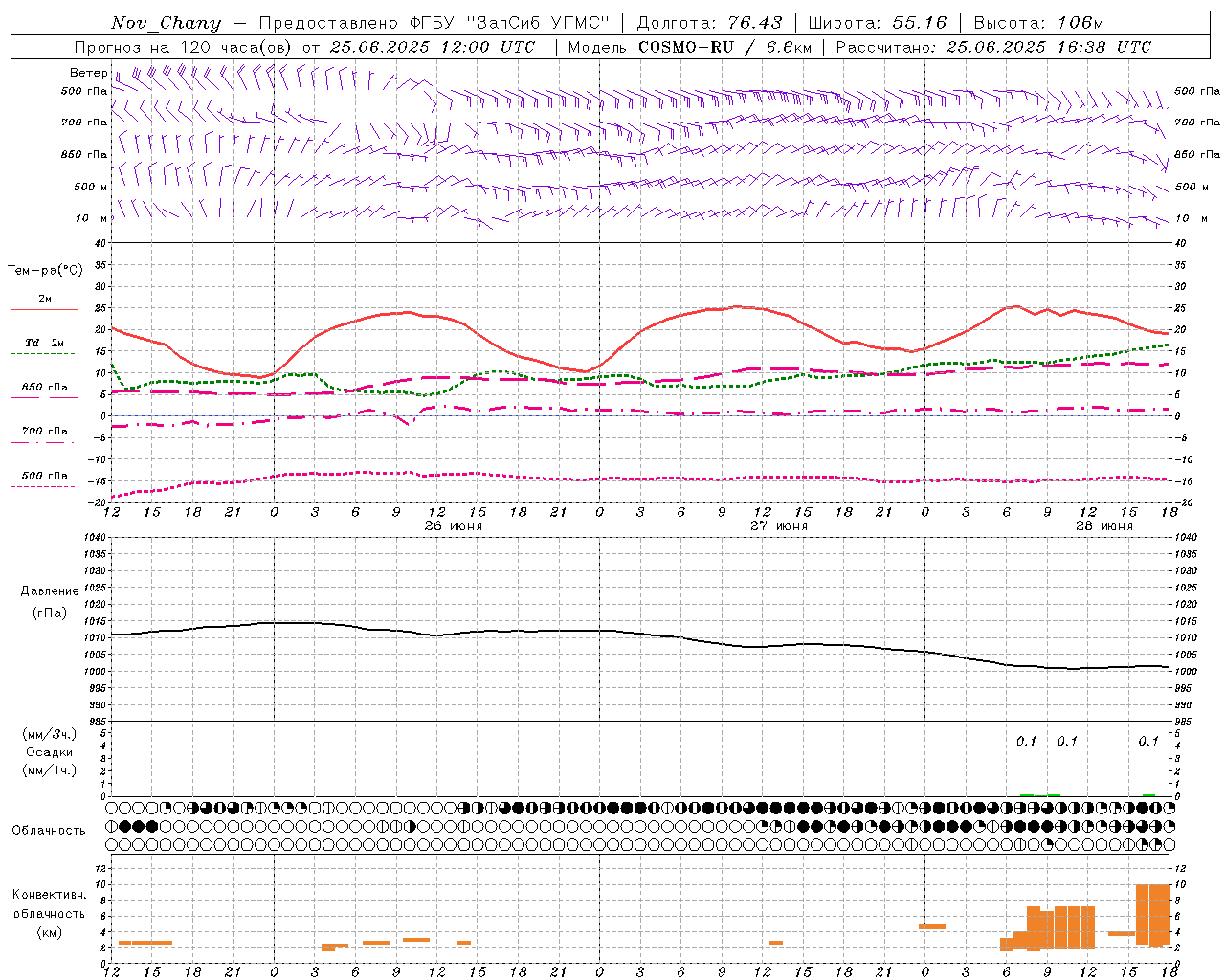The height and width of the screenshot is (980, 1225).
Task: Click the "Td 2м" dew point legend entry
Action: pyautogui.click(x=44, y=343)
